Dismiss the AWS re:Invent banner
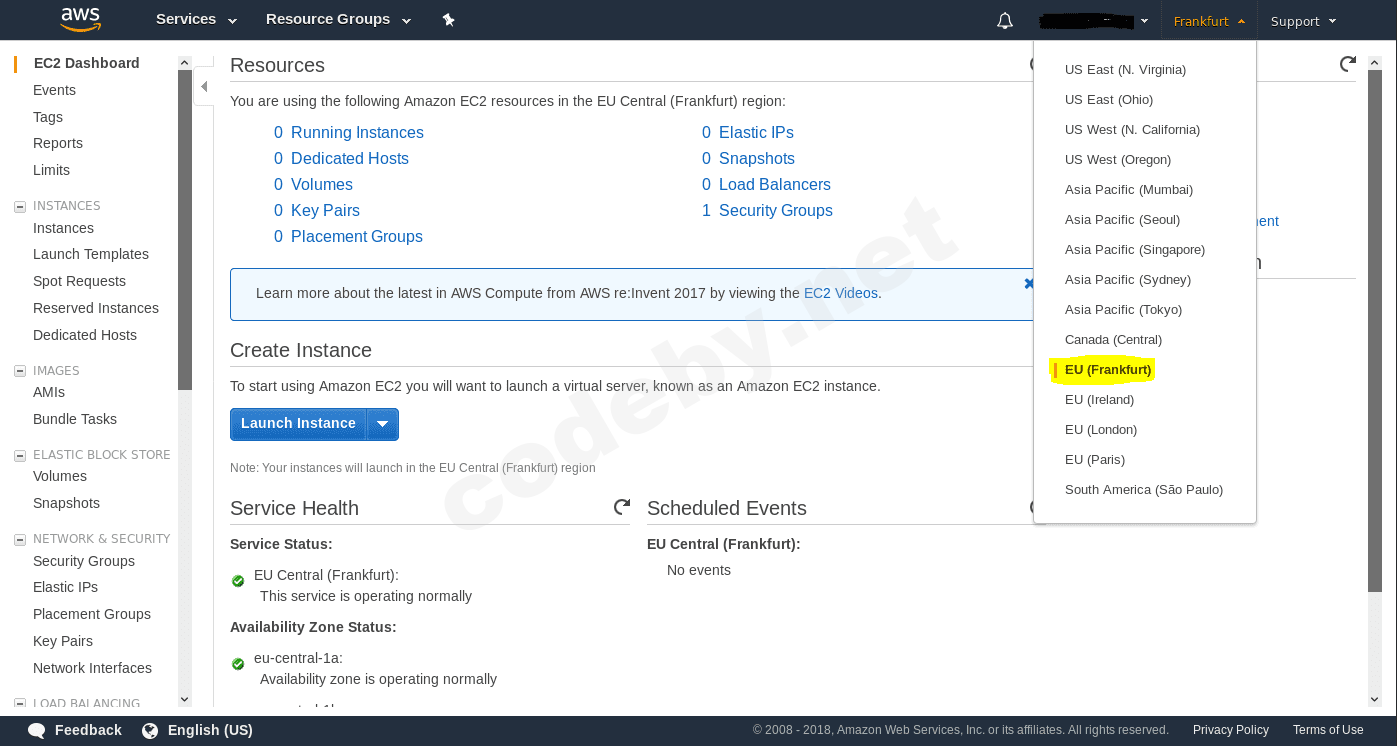 click(1029, 283)
